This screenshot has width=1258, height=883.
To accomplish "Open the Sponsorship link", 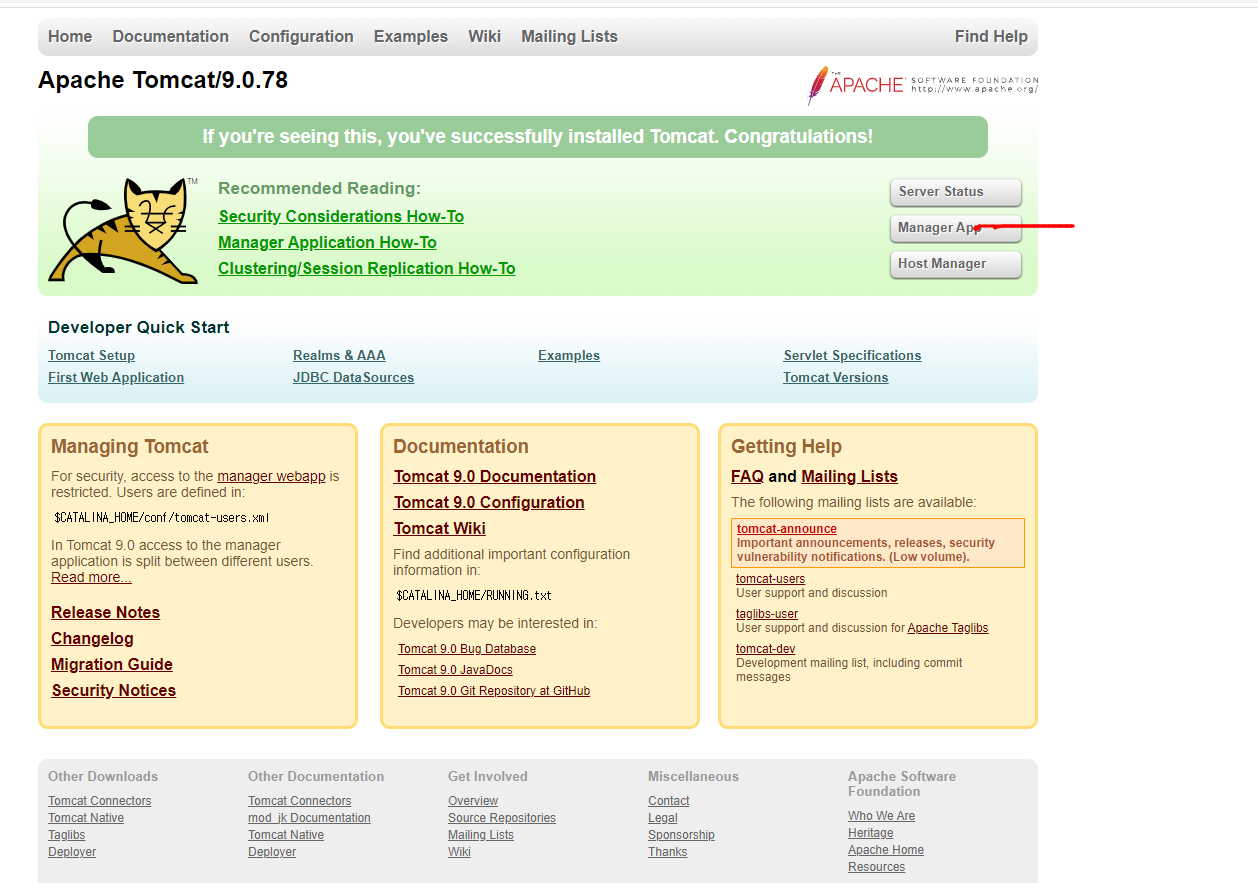I will [x=681, y=835].
